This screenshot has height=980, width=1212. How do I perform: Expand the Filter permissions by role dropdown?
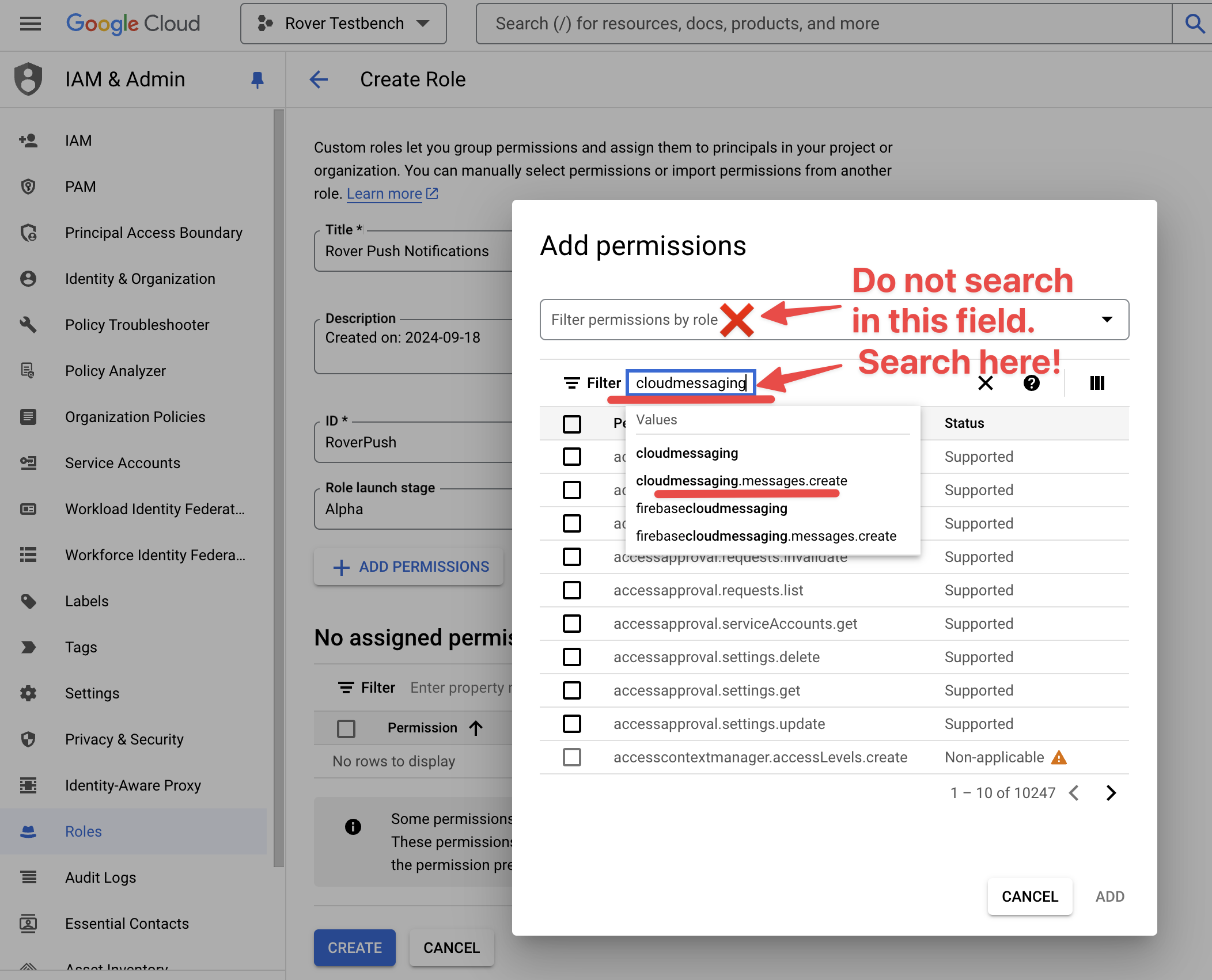(x=1107, y=320)
